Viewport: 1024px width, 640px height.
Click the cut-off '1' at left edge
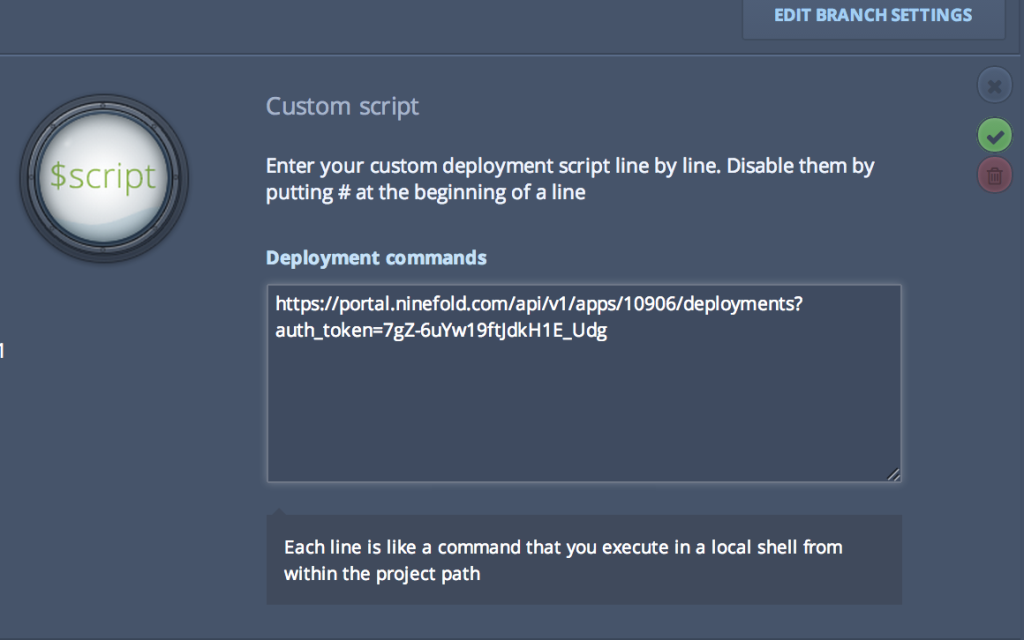click(3, 350)
